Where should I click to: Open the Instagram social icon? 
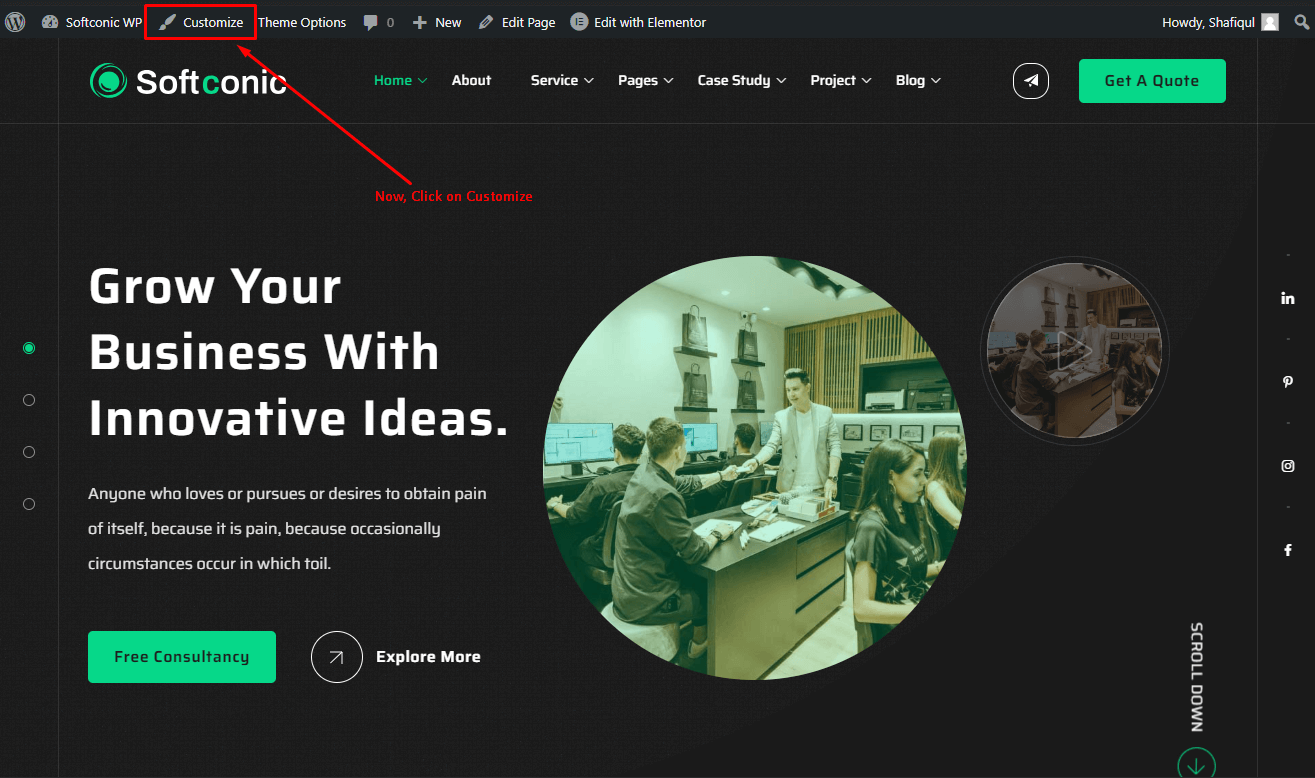click(x=1287, y=466)
